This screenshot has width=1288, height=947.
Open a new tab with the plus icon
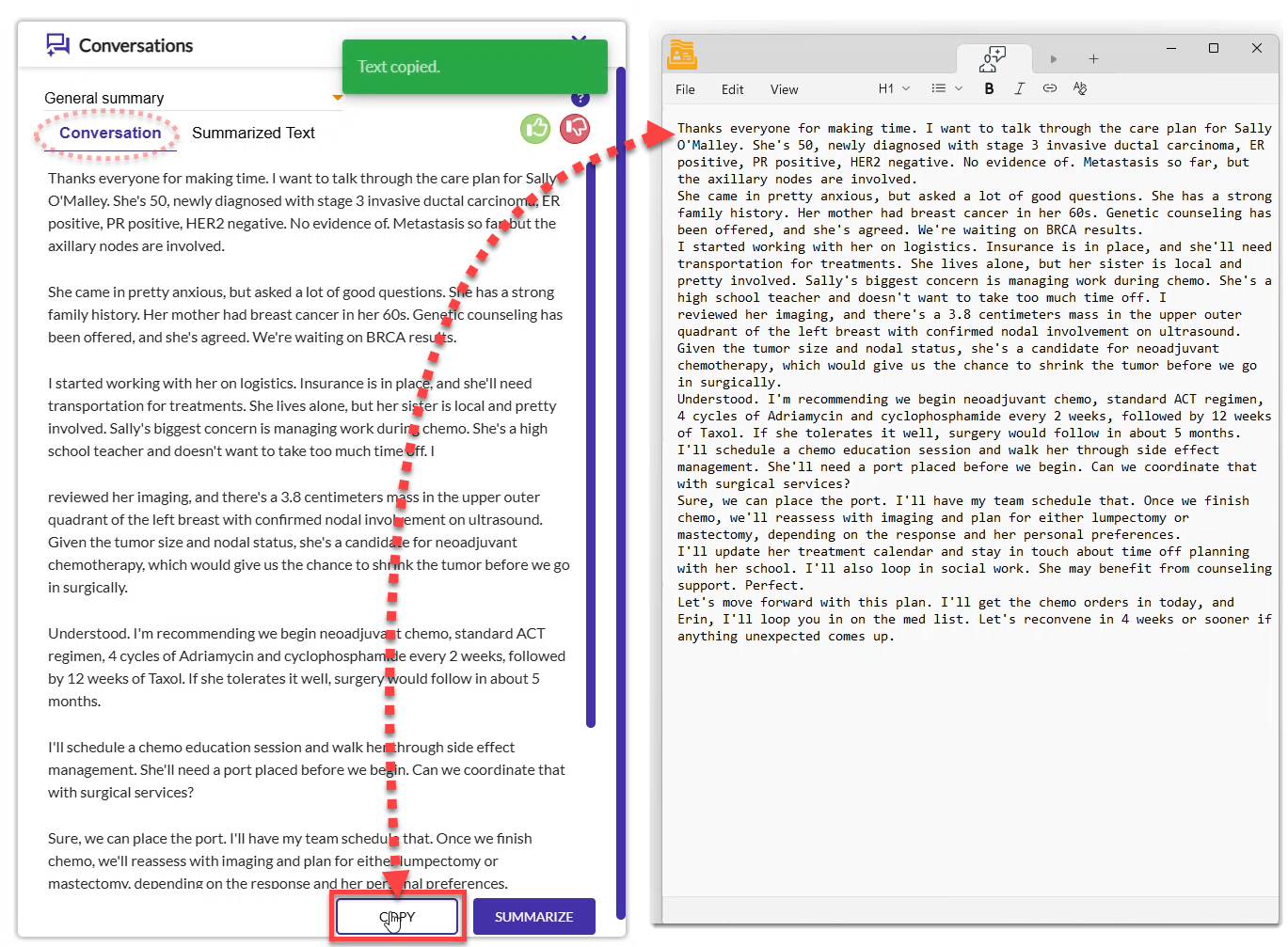tap(1093, 59)
